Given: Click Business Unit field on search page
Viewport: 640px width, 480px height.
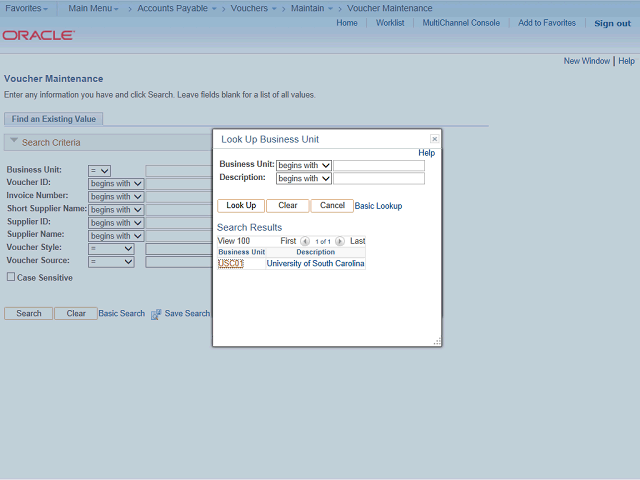Looking at the screenshot, I should pyautogui.click(x=179, y=171).
